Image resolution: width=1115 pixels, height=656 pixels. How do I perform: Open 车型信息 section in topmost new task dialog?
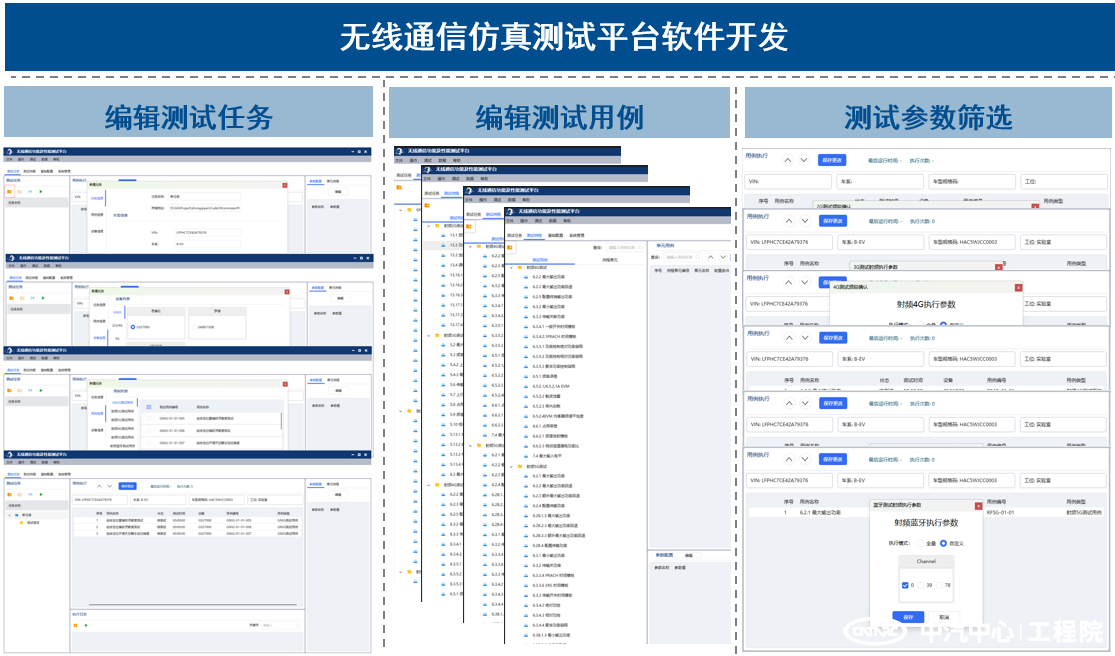[x=119, y=214]
